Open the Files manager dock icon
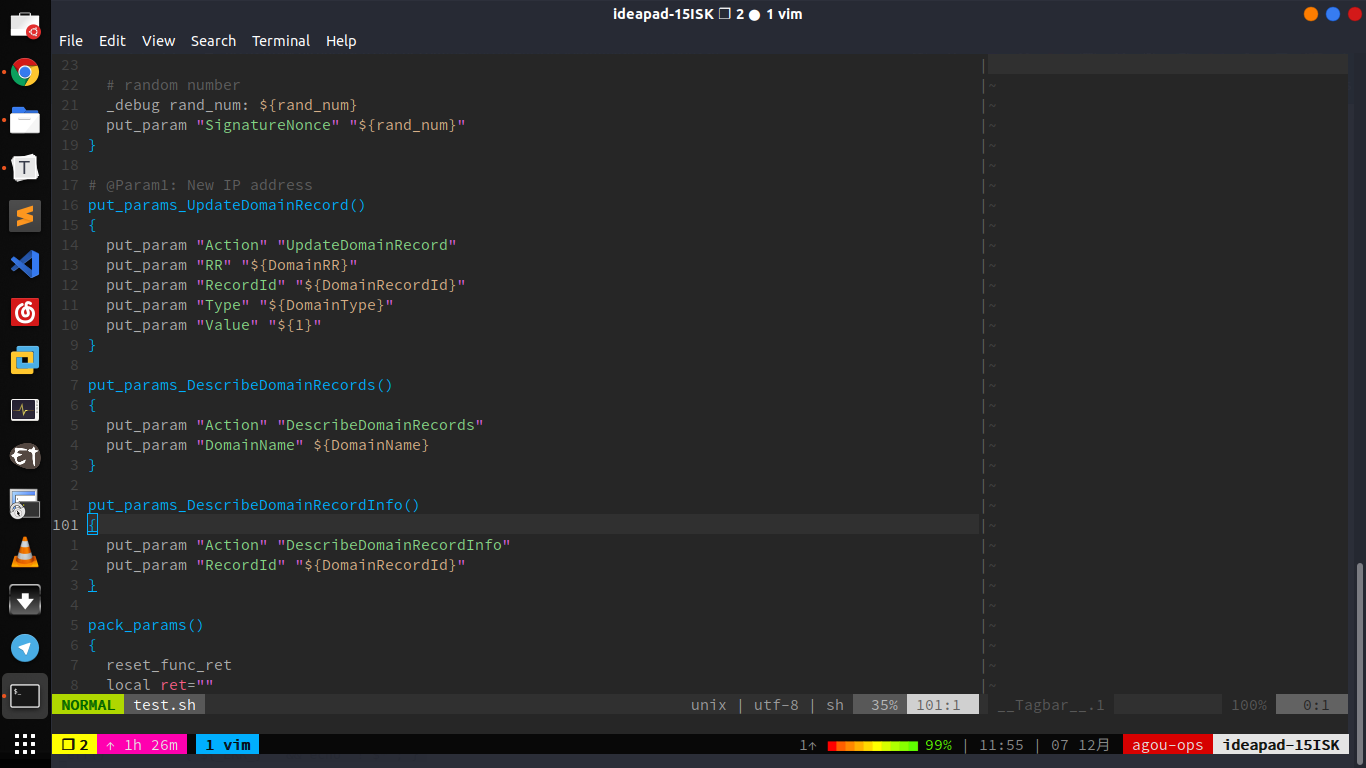 pyautogui.click(x=25, y=120)
